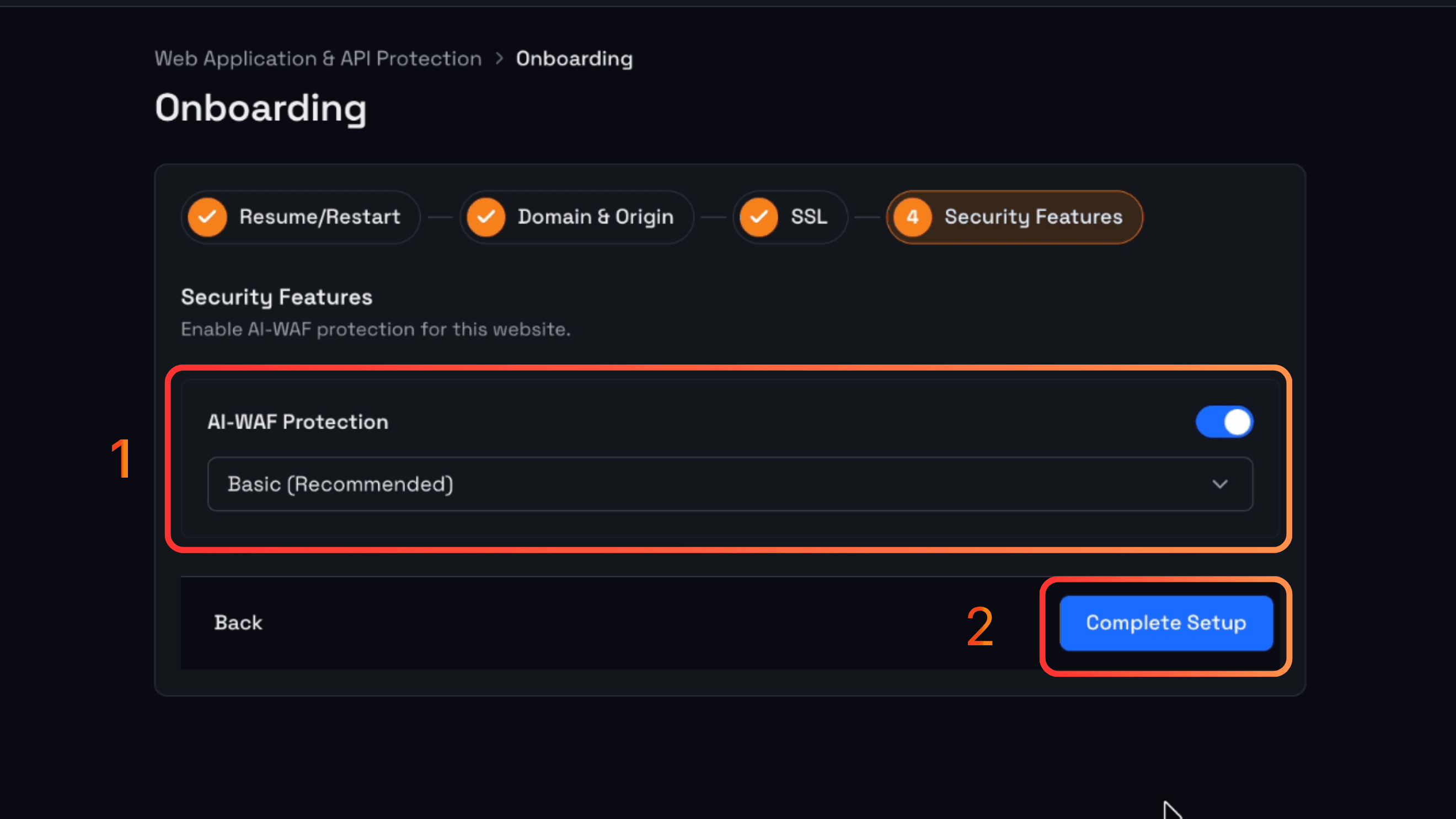The image size is (1456, 819).
Task: Click the SSL step checkmark icon
Action: [x=759, y=217]
